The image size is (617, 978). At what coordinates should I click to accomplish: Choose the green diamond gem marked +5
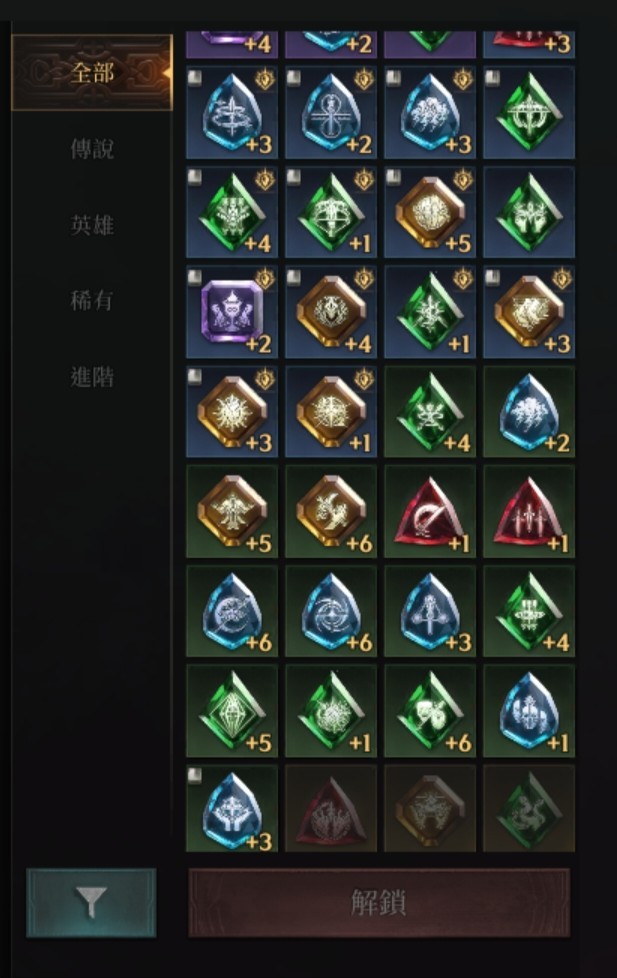[231, 711]
